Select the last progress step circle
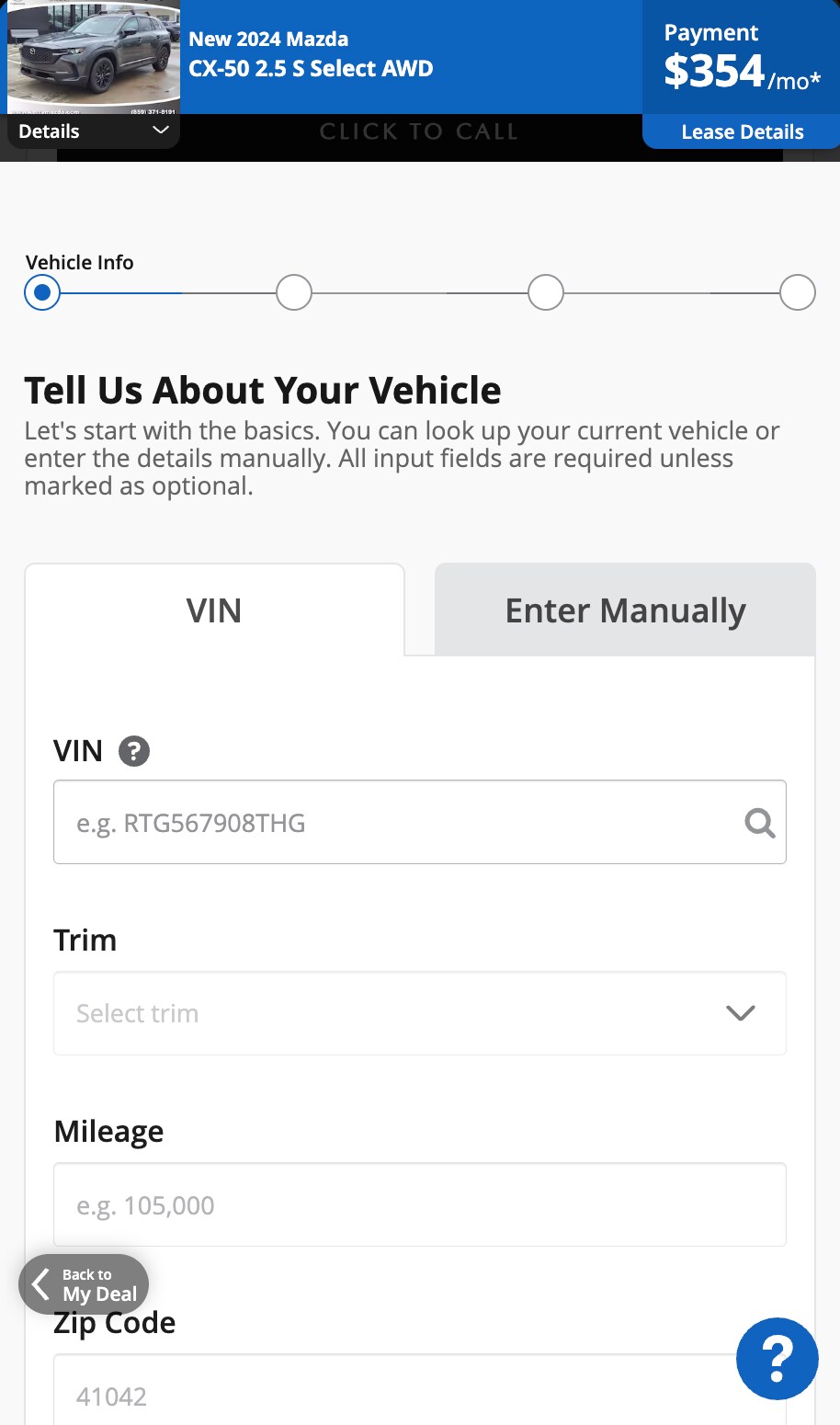This screenshot has height=1425, width=840. (798, 293)
